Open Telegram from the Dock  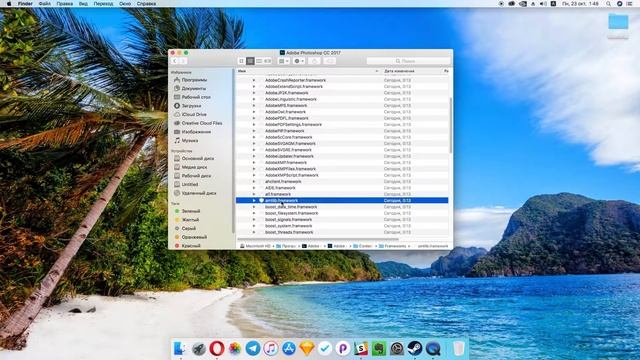(x=253, y=349)
